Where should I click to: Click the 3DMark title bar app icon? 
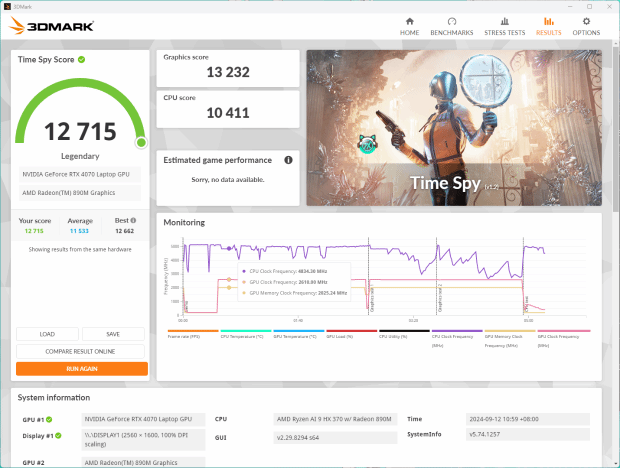pos(7,7)
